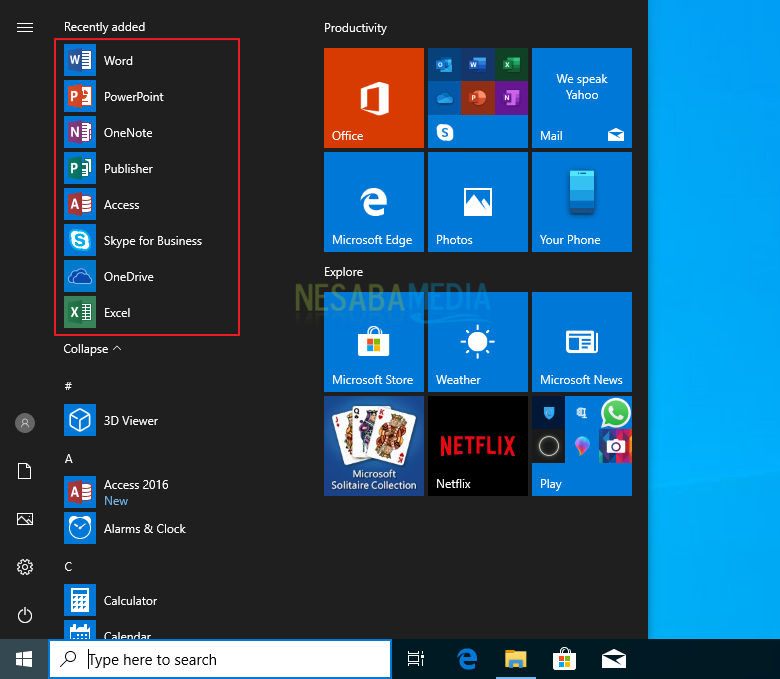The height and width of the screenshot is (679, 780).
Task: Launch Edge from the taskbar
Action: click(x=467, y=659)
